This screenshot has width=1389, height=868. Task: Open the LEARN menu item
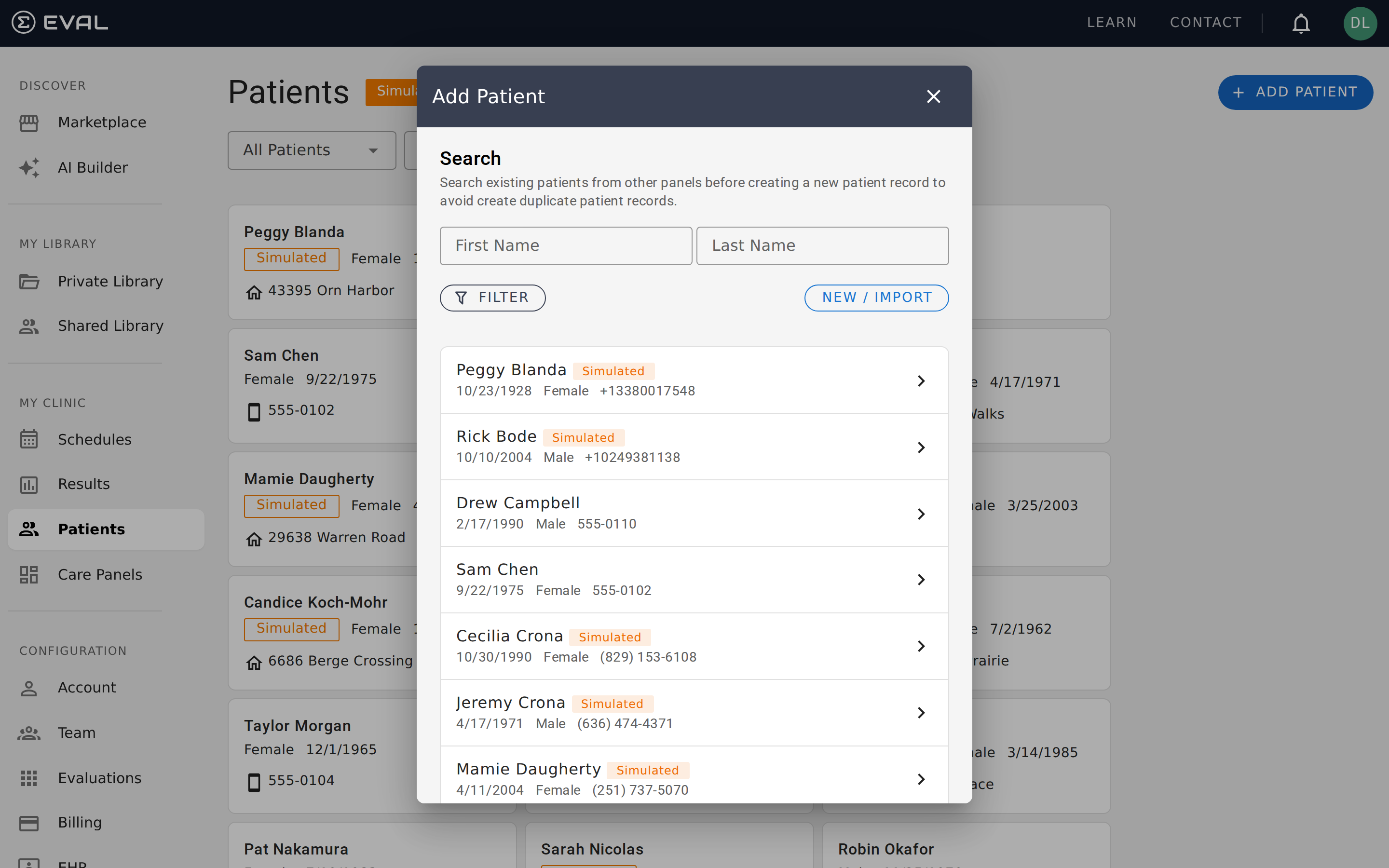click(1111, 23)
